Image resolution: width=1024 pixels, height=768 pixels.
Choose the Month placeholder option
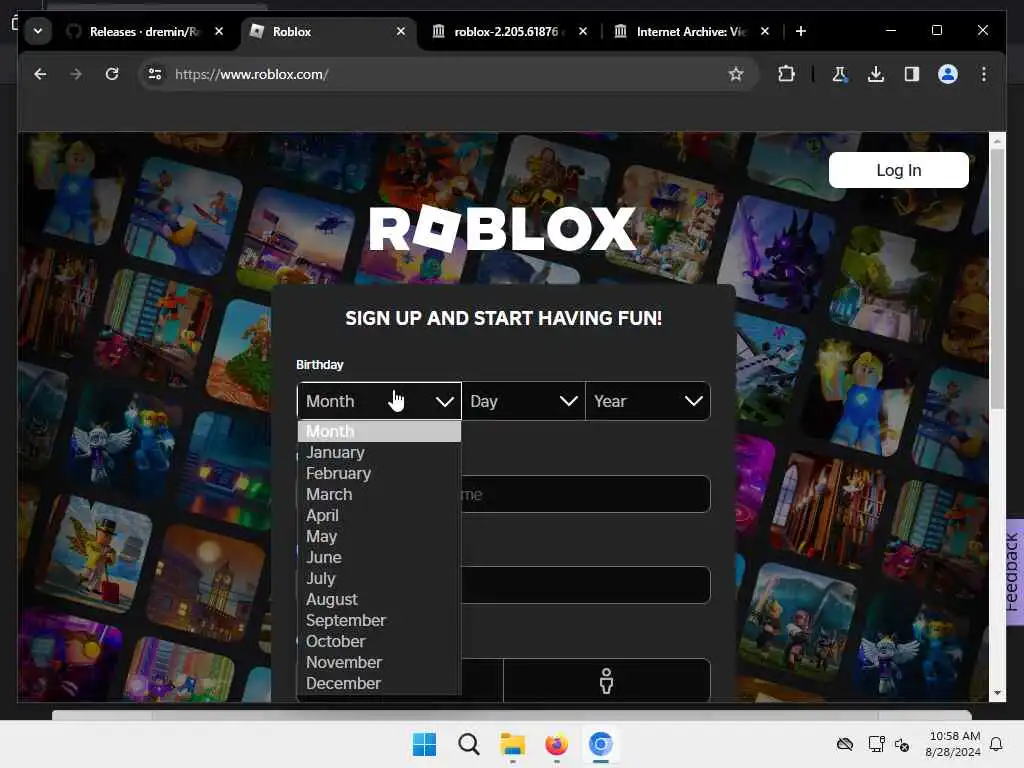pos(379,432)
